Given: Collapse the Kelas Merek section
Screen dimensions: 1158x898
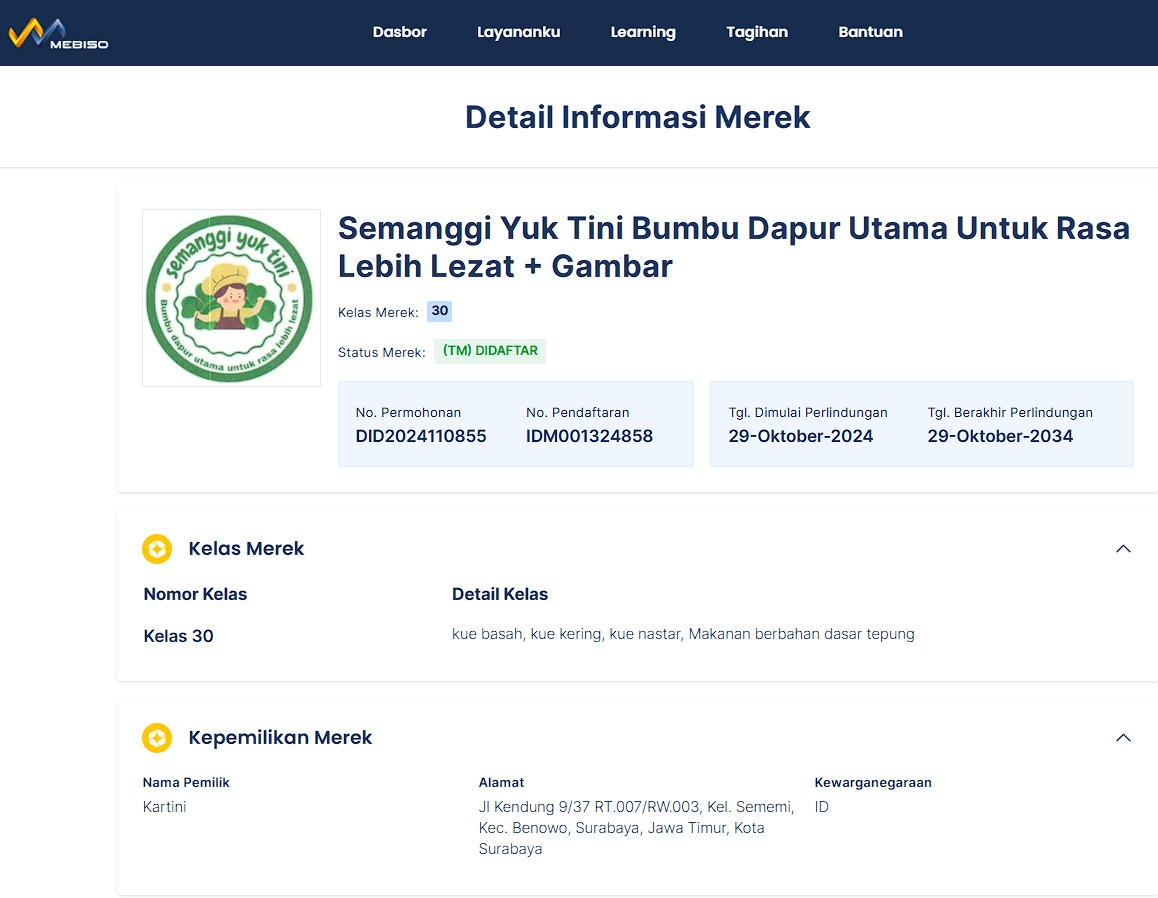Looking at the screenshot, I should pos(1123,549).
